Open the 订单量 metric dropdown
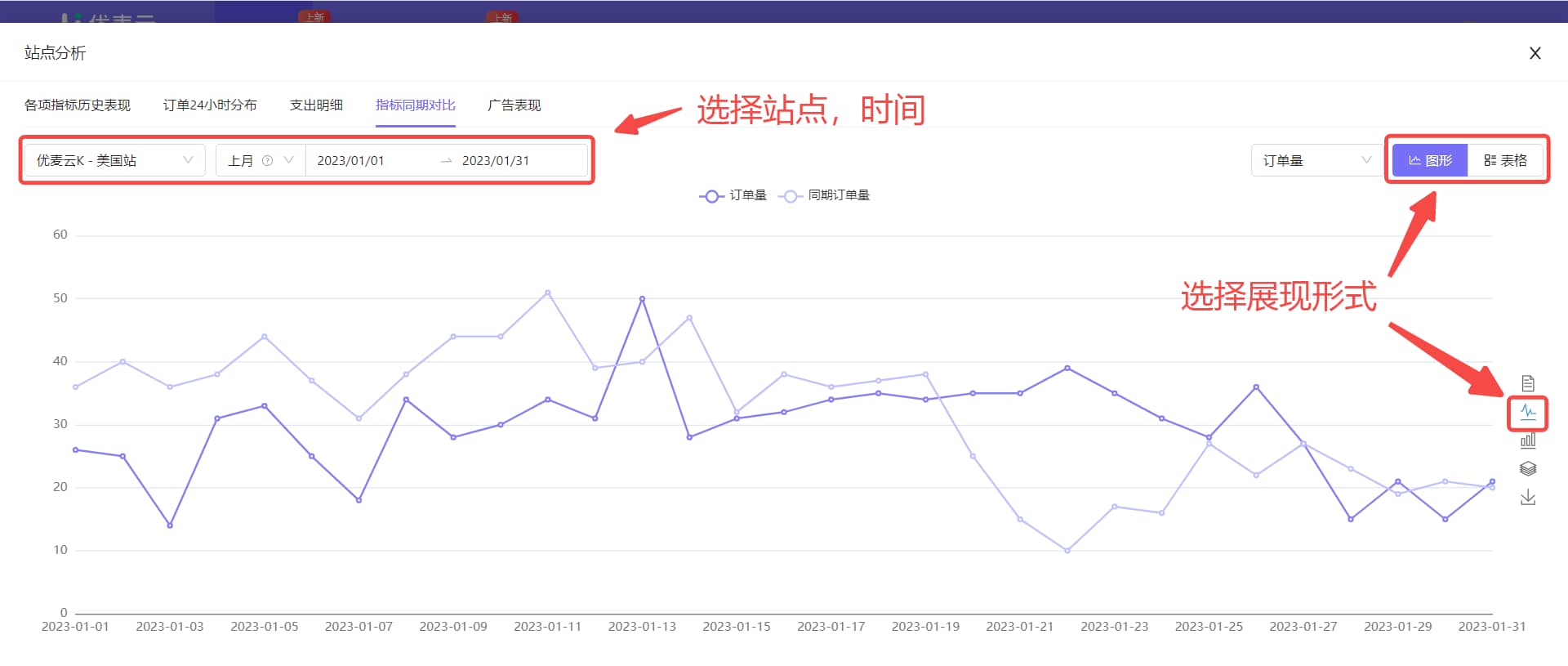Viewport: 1568px width, 666px height. [1316, 160]
